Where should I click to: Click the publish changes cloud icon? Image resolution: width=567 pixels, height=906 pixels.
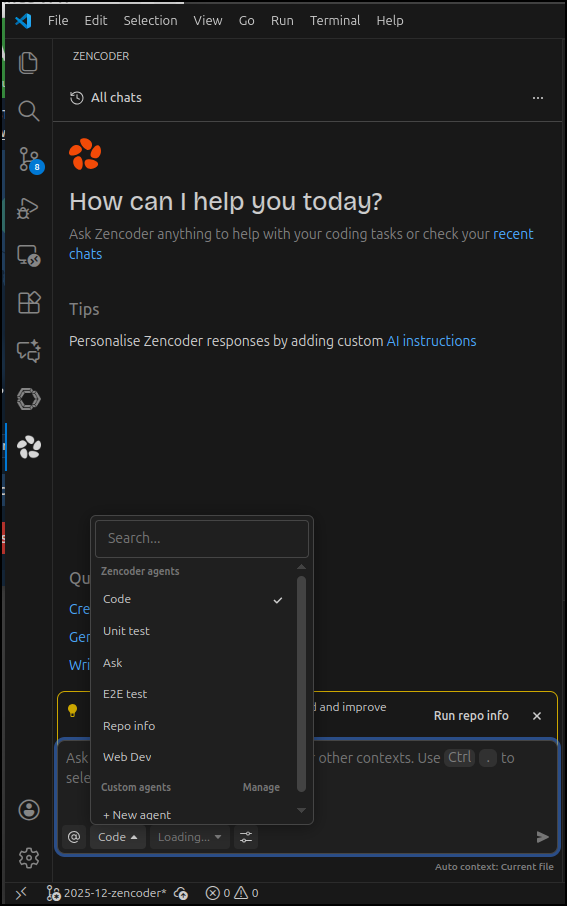click(181, 893)
